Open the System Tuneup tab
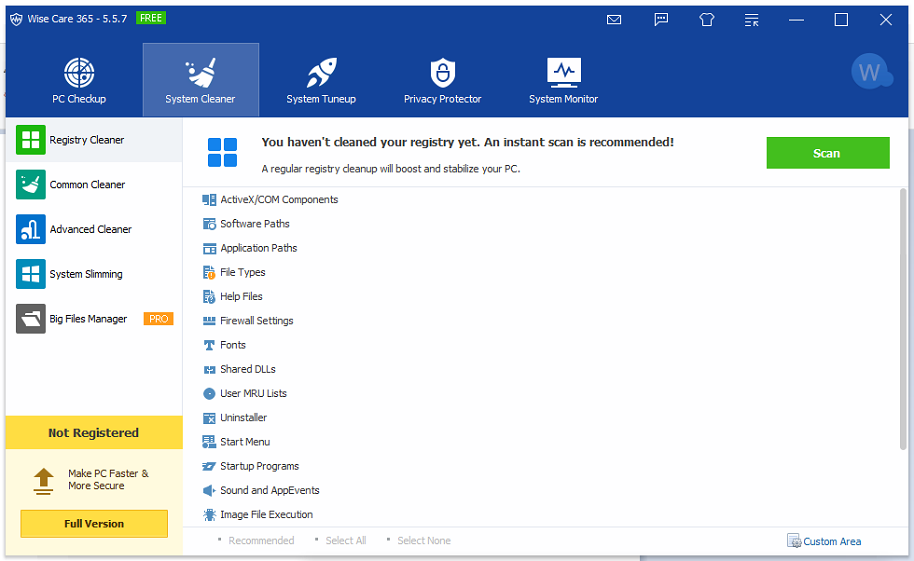This screenshot has height=561, width=914. 321,80
